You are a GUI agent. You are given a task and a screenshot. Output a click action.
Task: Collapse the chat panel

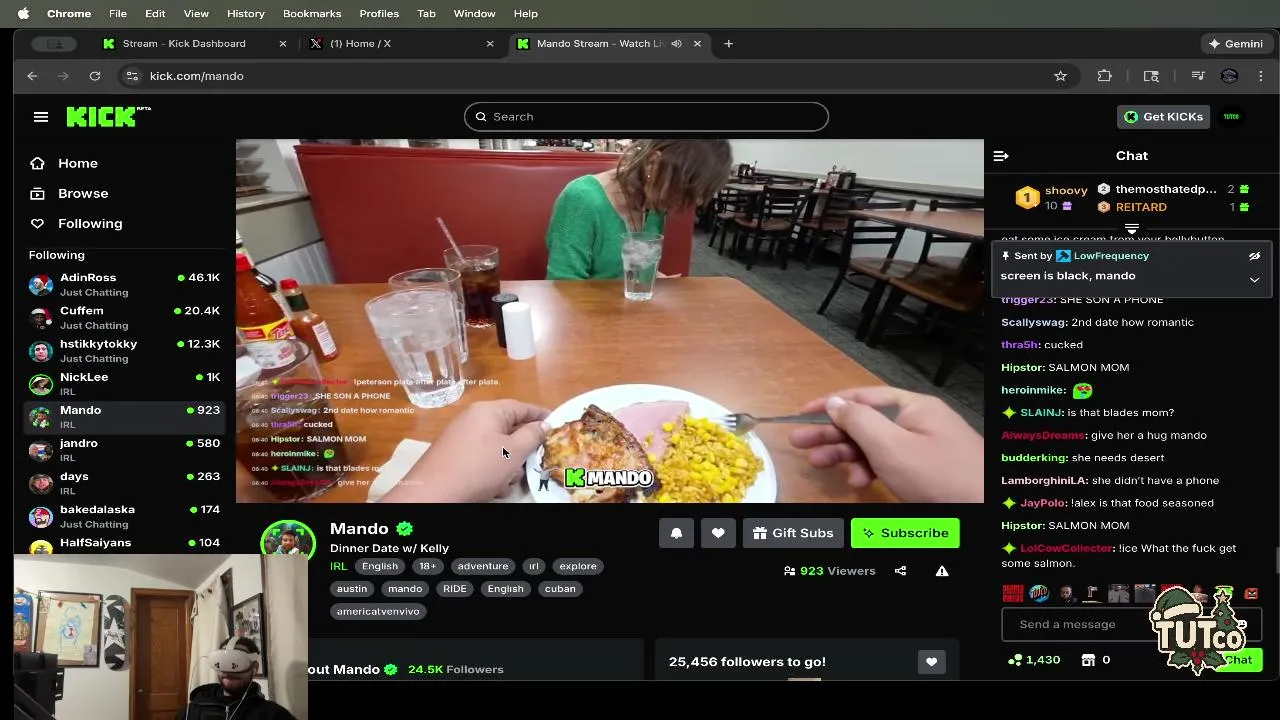coord(1001,156)
